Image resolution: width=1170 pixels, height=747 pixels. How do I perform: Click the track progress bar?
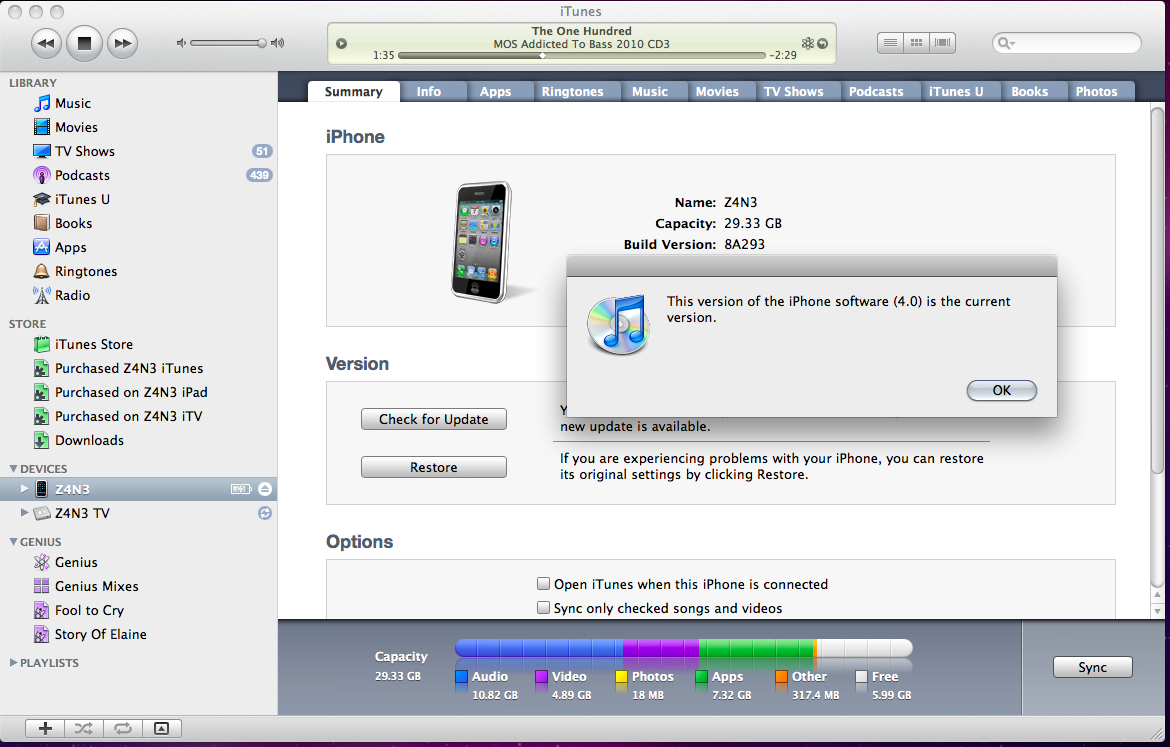[x=582, y=55]
